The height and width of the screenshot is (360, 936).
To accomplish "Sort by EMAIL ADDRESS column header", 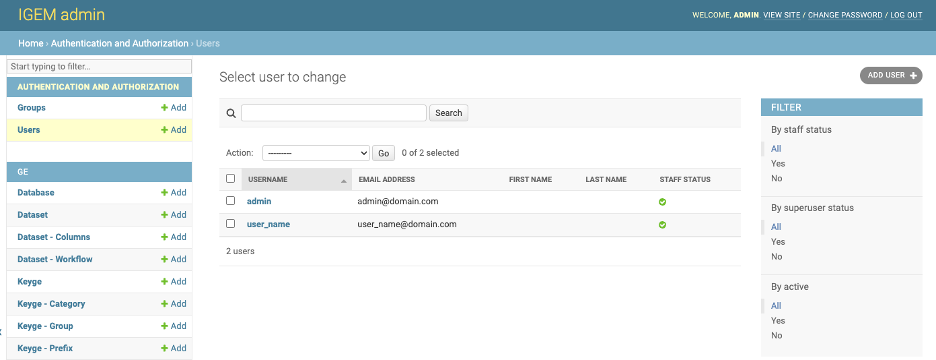I will pyautogui.click(x=386, y=179).
